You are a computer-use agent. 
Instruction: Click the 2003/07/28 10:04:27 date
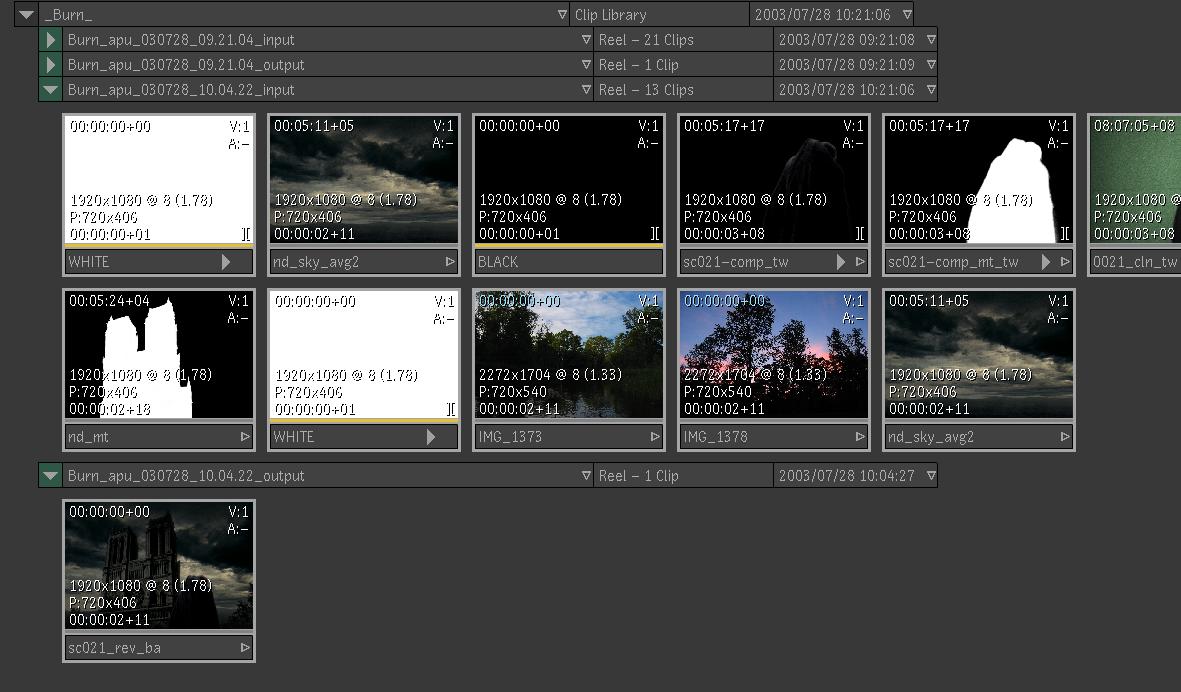[847, 477]
